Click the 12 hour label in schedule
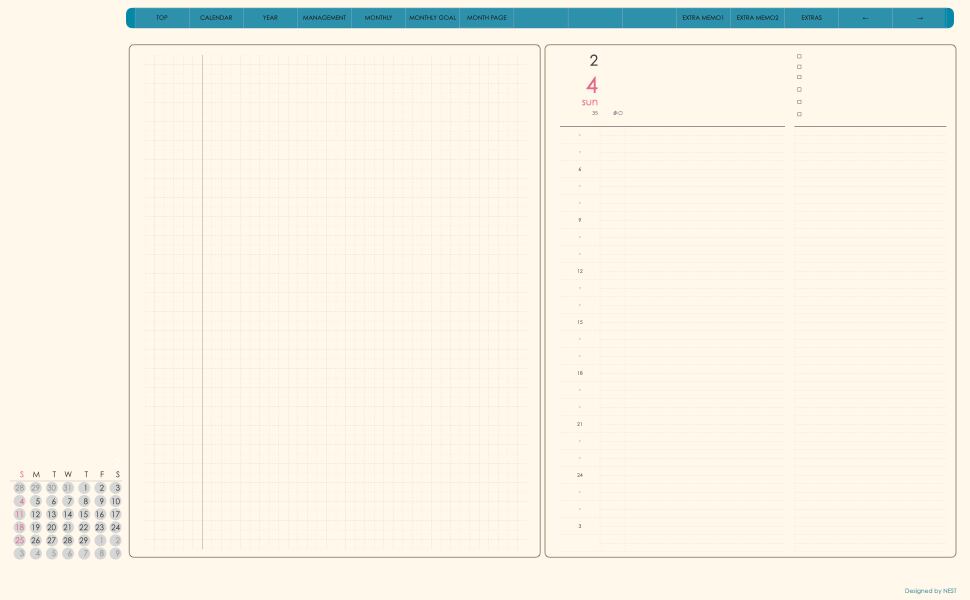Image resolution: width=970 pixels, height=600 pixels. 580,271
